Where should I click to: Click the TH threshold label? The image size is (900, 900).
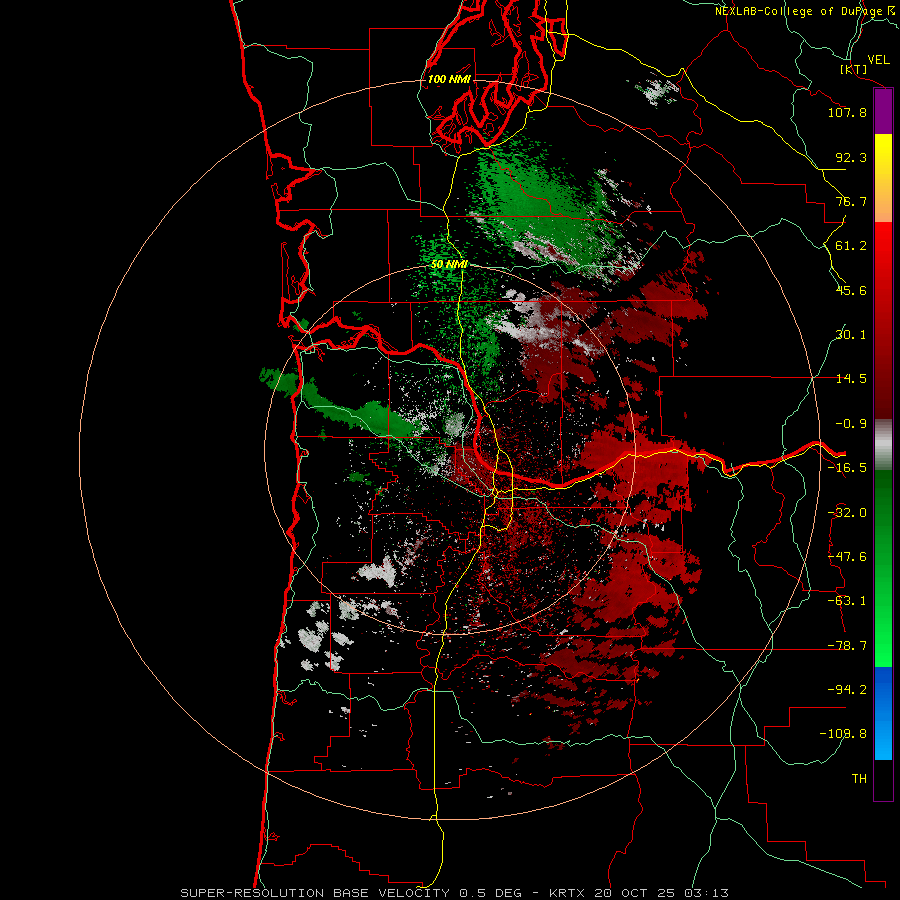pyautogui.click(x=859, y=779)
